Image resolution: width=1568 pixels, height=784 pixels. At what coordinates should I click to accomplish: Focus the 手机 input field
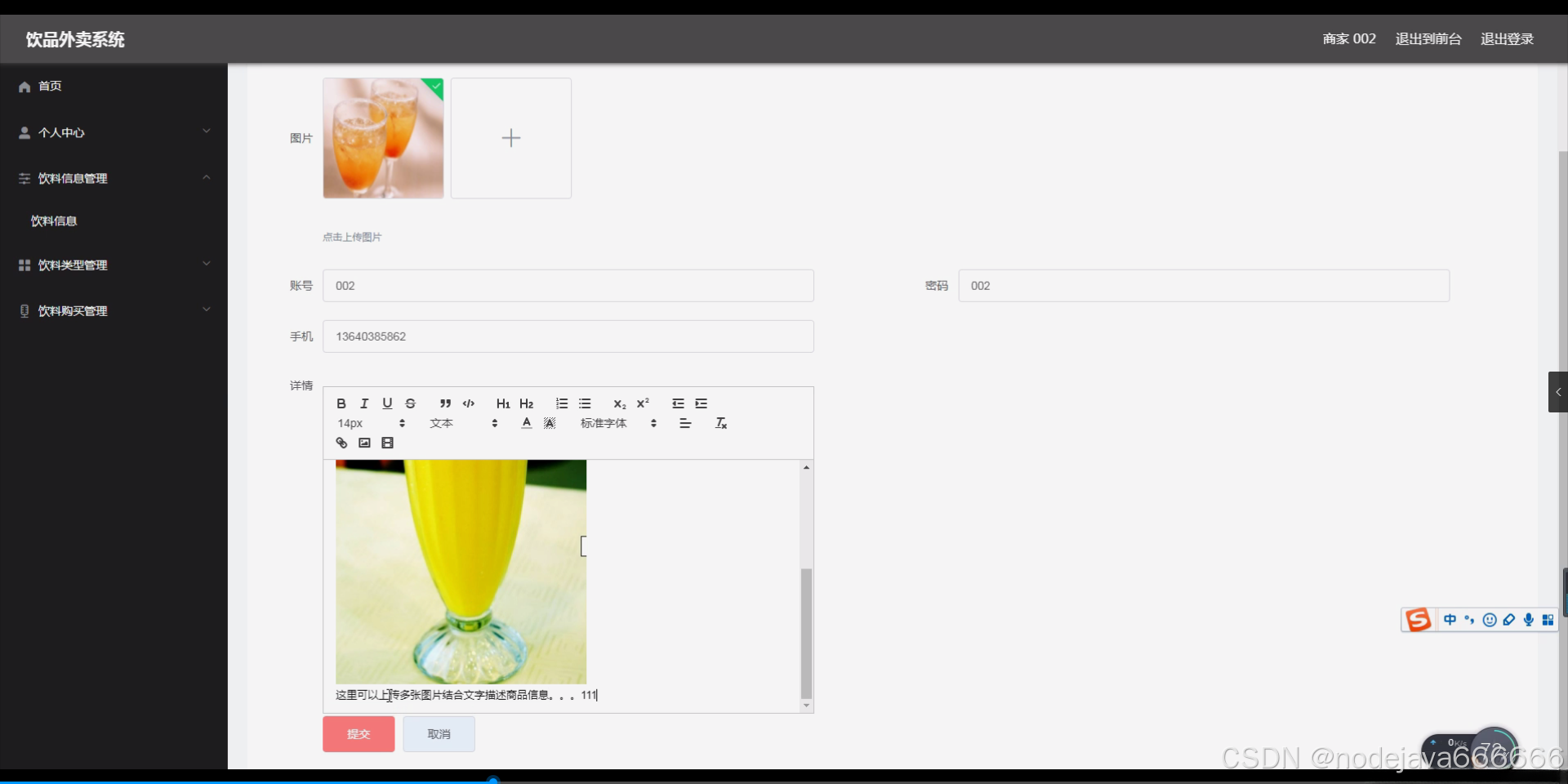click(568, 336)
